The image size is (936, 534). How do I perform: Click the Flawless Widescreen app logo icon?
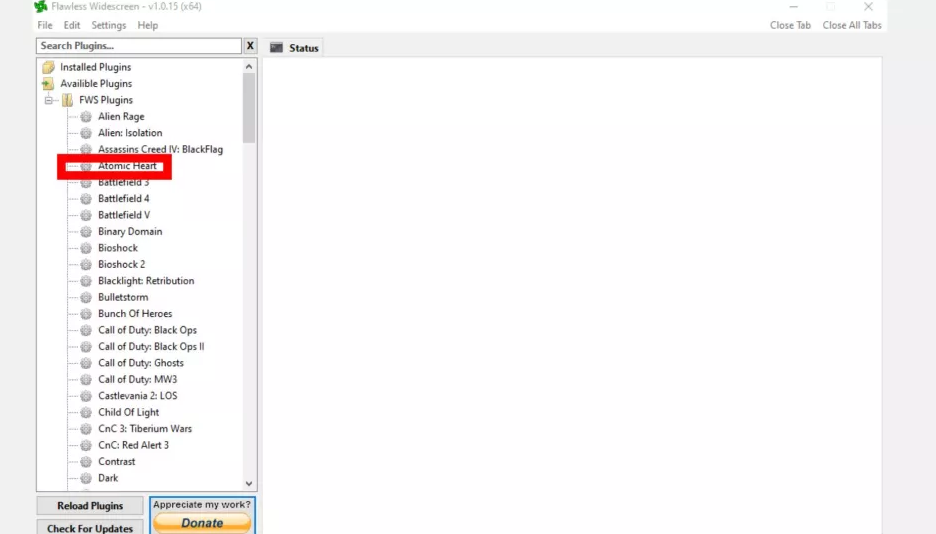[41, 7]
